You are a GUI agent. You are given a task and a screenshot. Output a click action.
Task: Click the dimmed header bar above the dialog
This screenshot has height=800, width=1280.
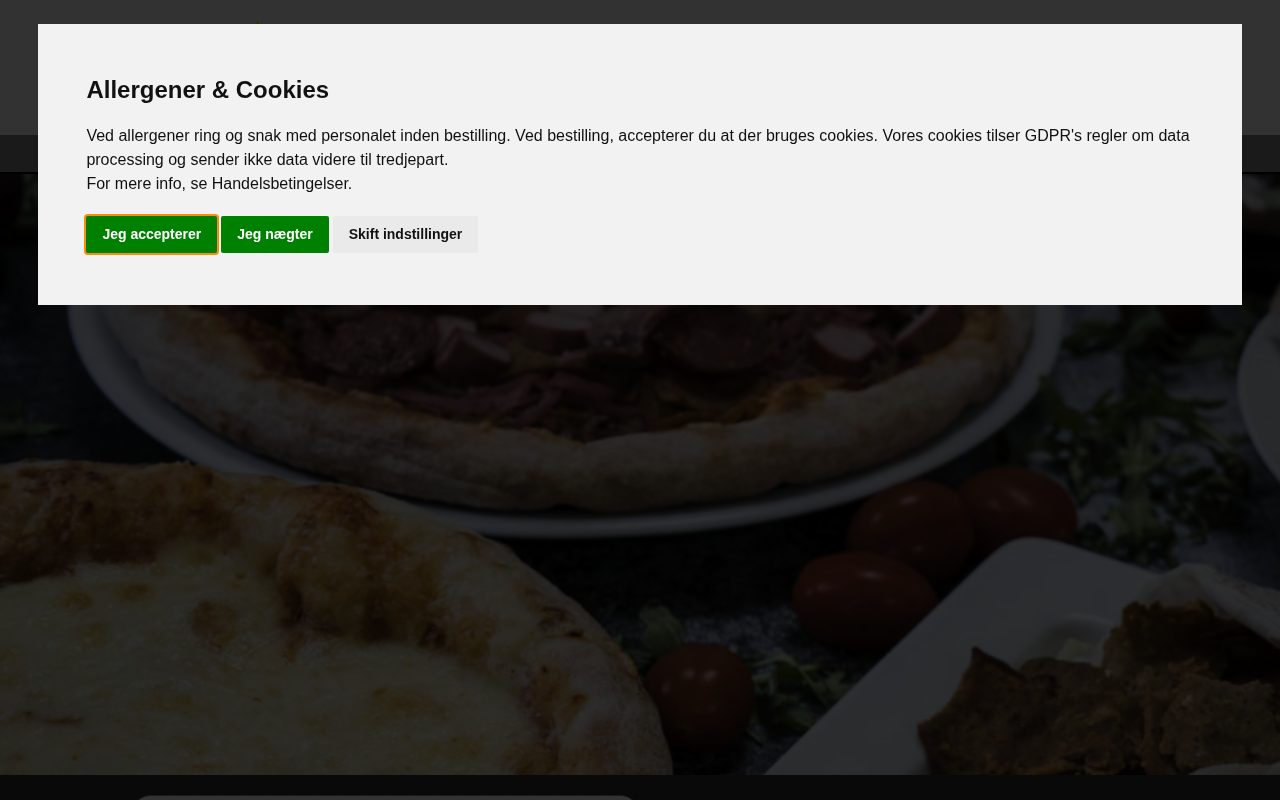point(640,11)
